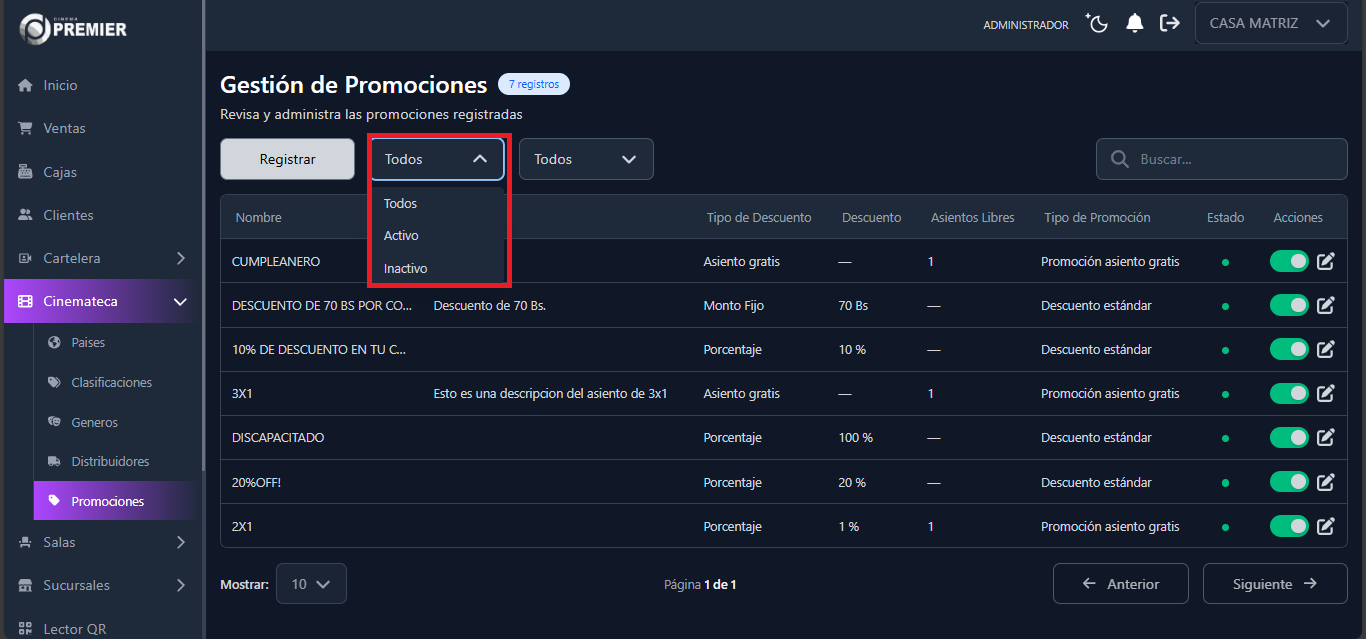Screen dimensions: 1366x639
Task: Select Inactivo from the open filter dropdown
Action: coord(405,268)
